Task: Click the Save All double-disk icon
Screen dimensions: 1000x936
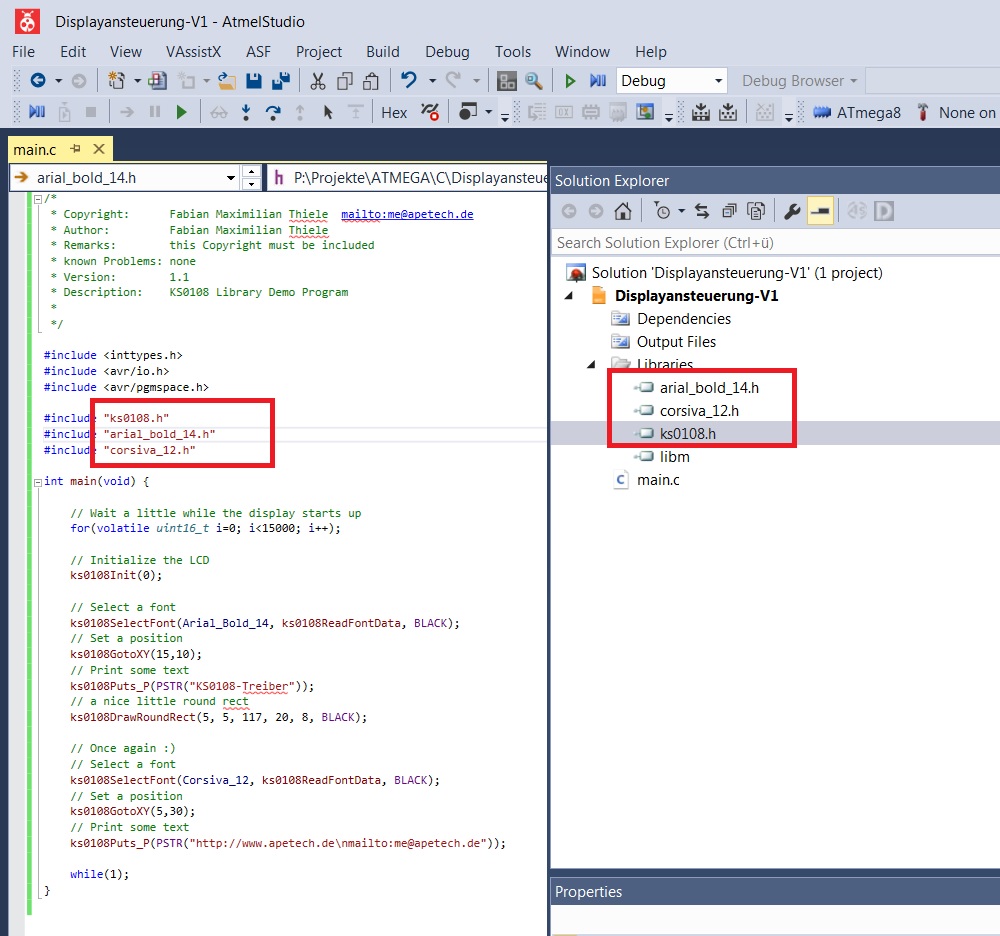Action: point(281,80)
